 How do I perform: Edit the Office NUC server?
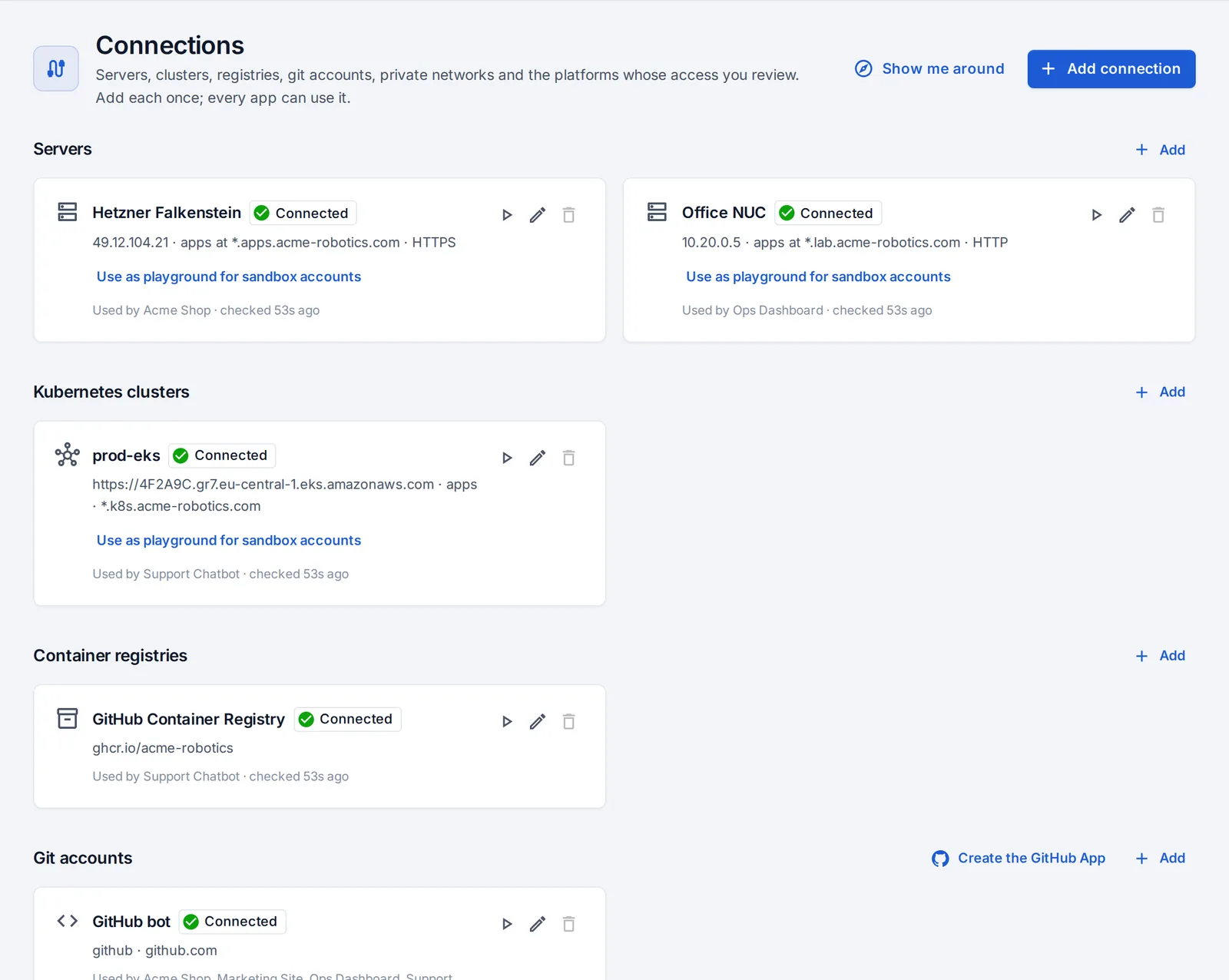1127,215
